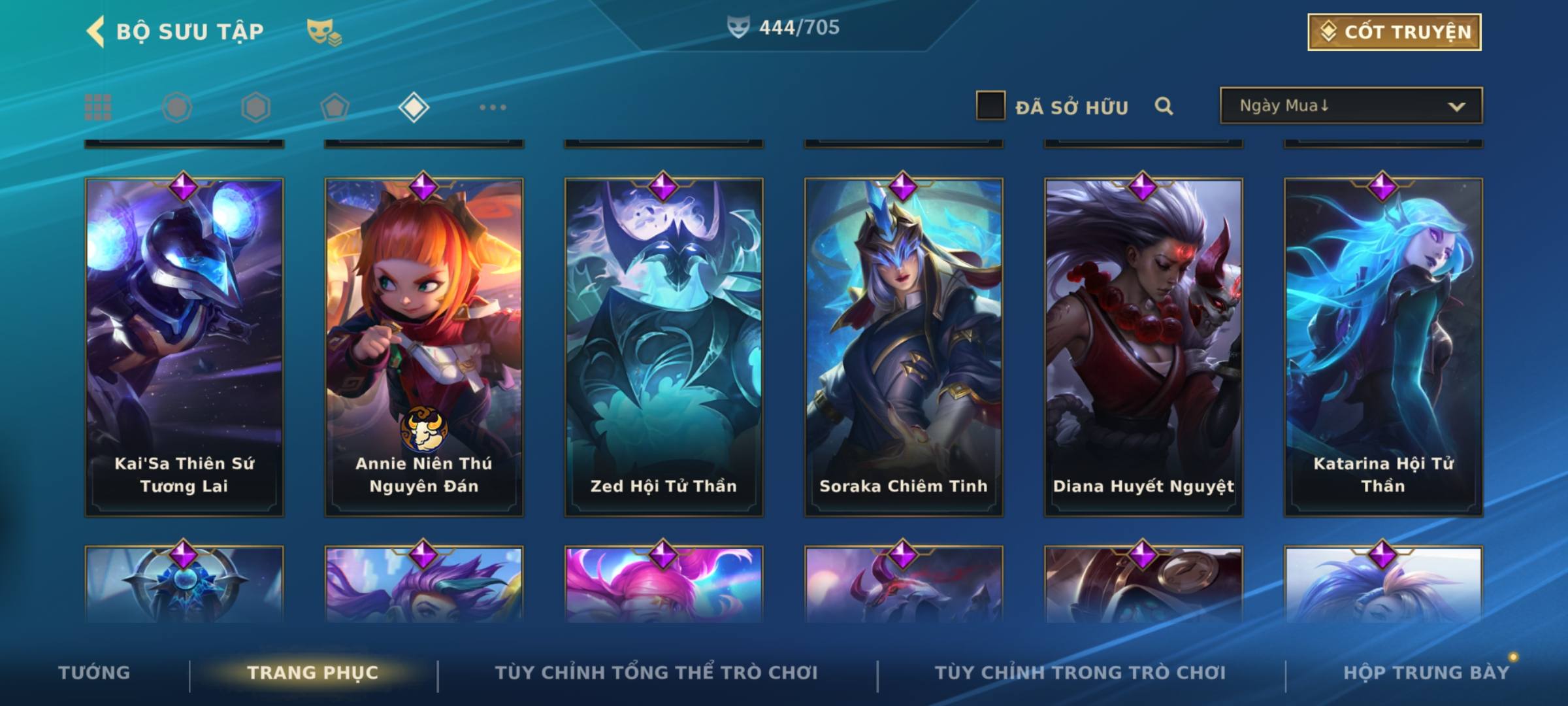Tick the Đã Sở Hữu owned checkbox

point(990,106)
